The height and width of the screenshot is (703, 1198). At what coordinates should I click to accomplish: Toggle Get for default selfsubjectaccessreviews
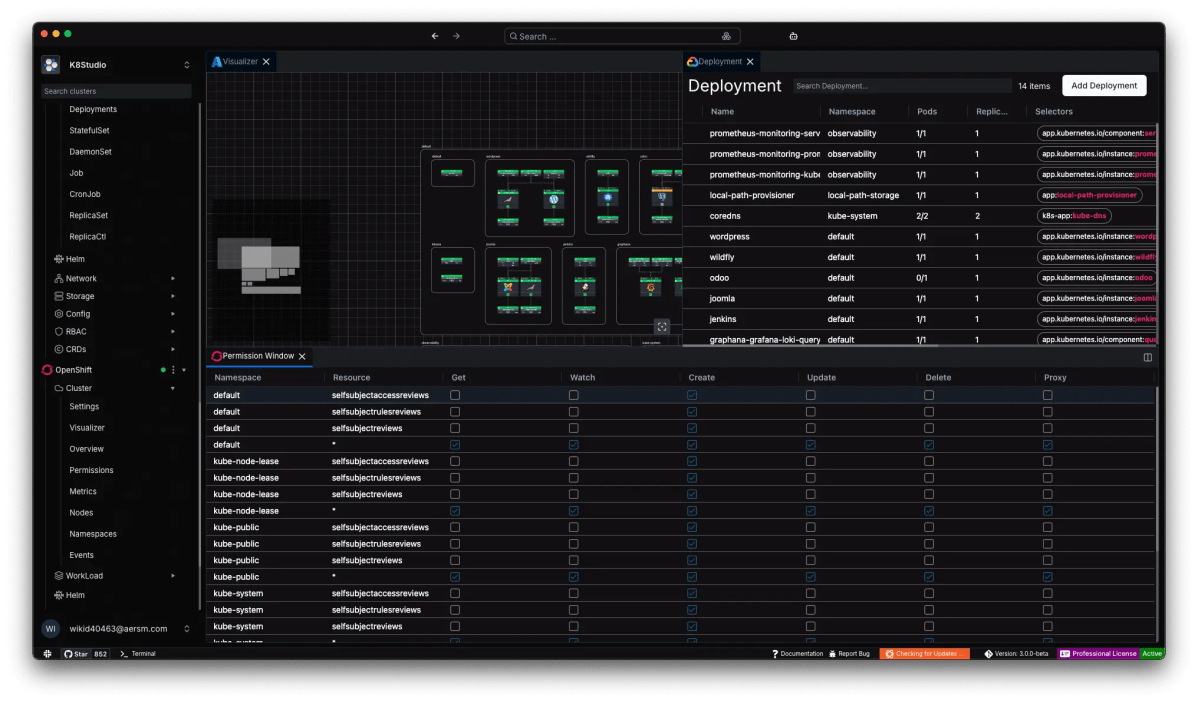tap(455, 395)
